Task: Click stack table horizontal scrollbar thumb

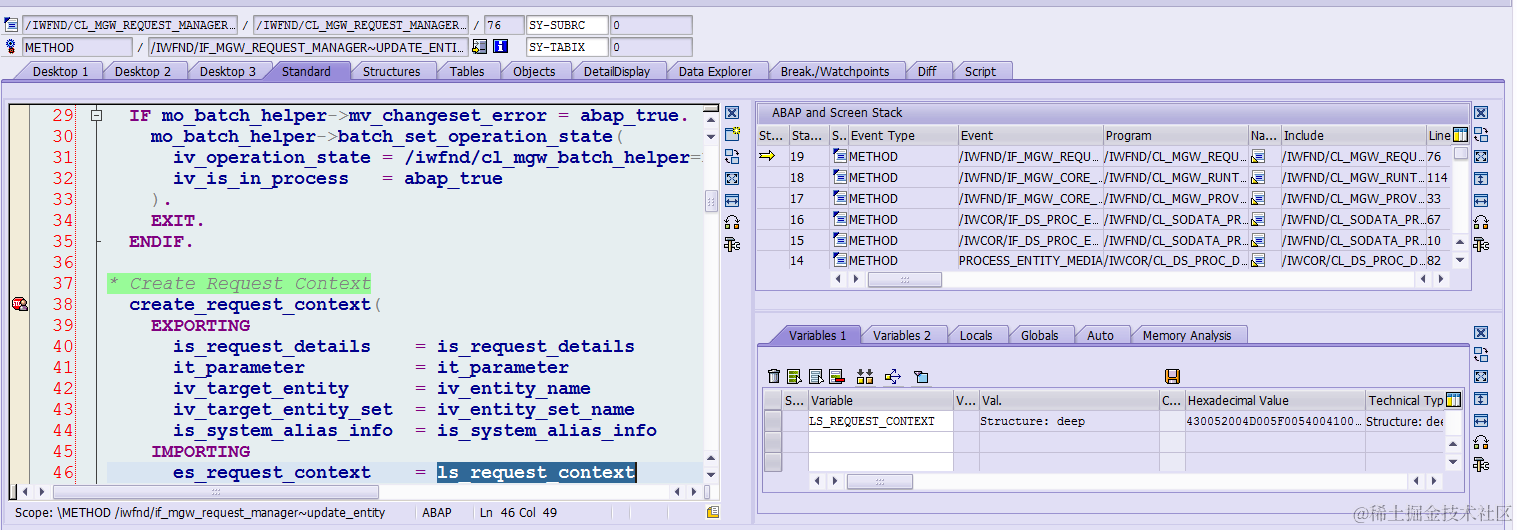Action: (x=904, y=280)
